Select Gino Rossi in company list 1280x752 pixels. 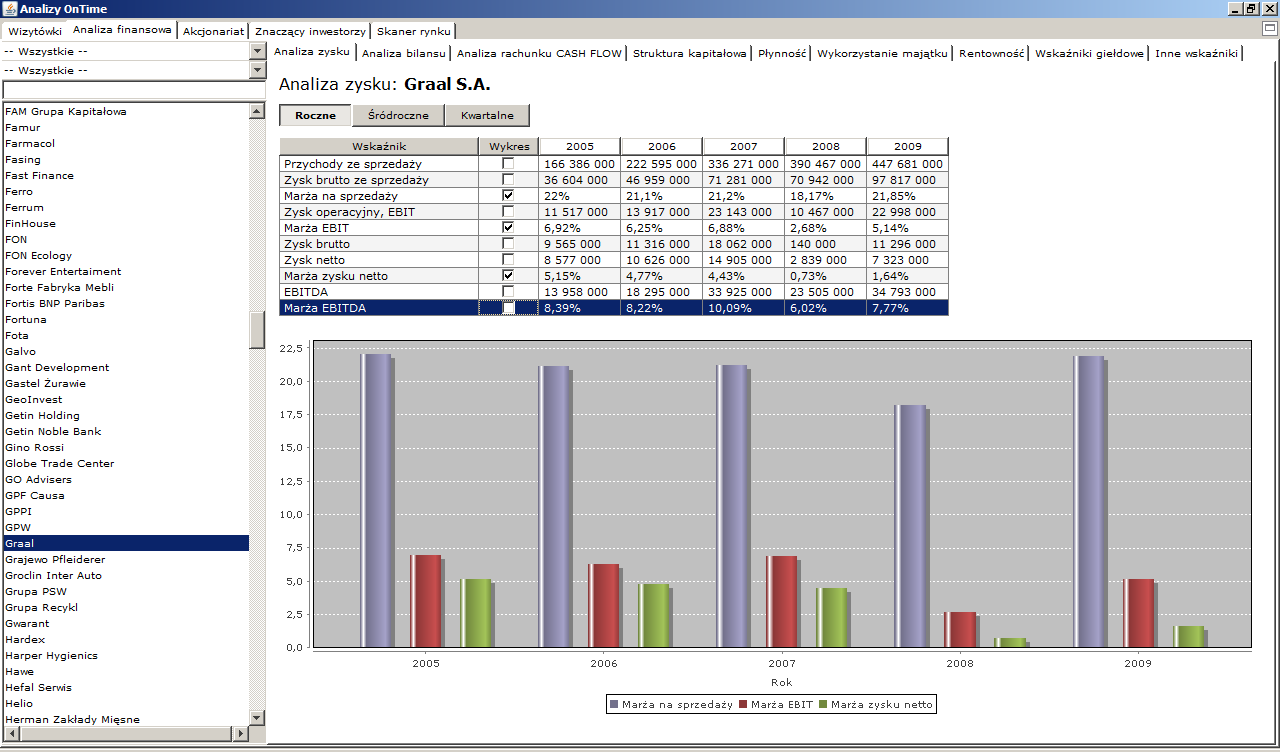(x=125, y=447)
